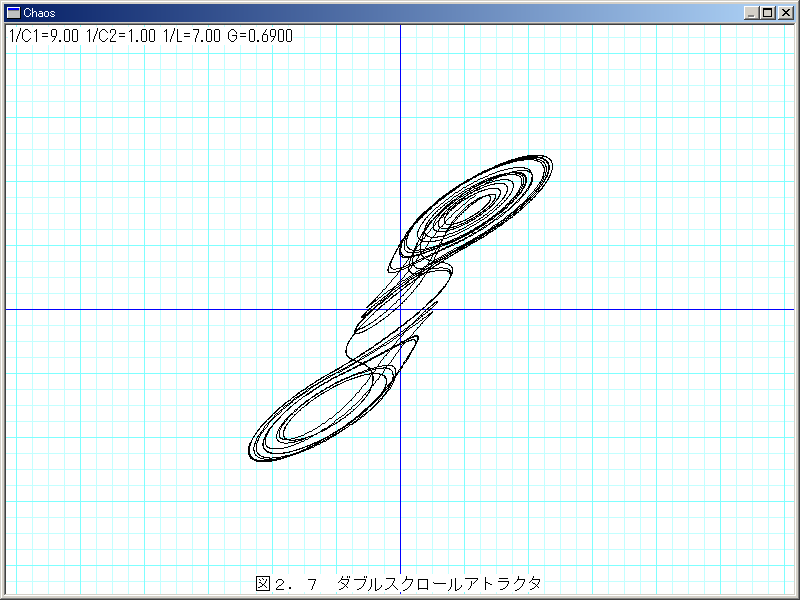Click the Chaos title bar text
This screenshot has width=800, height=600.
39,13
